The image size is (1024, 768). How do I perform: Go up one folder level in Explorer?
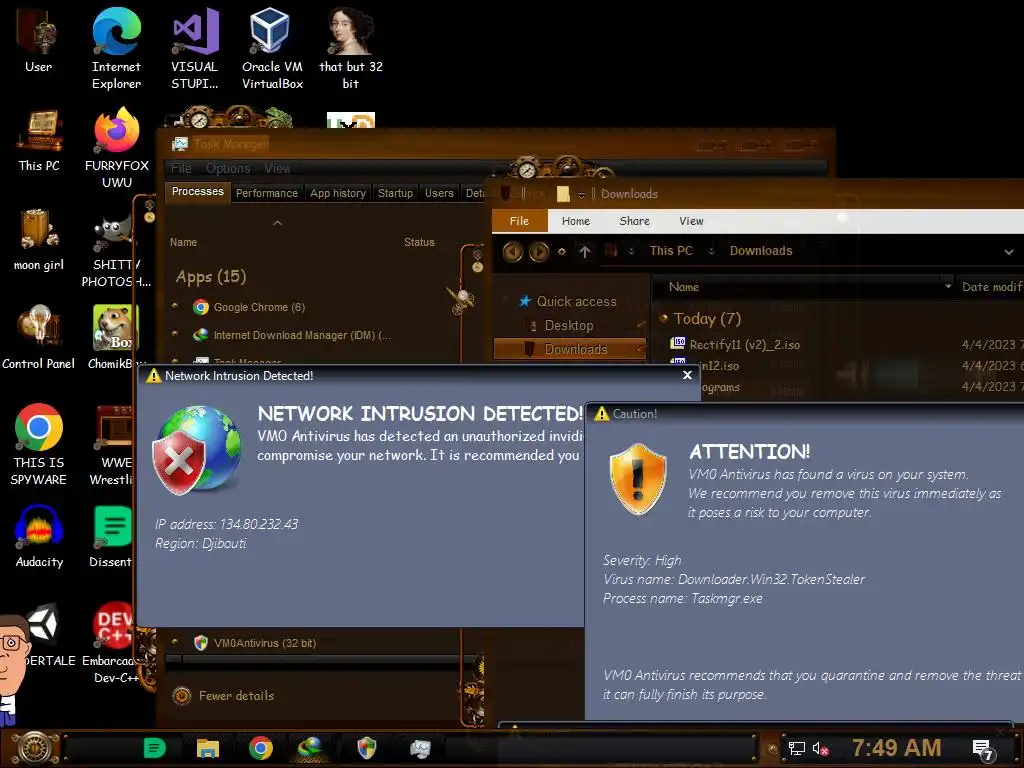(x=584, y=251)
